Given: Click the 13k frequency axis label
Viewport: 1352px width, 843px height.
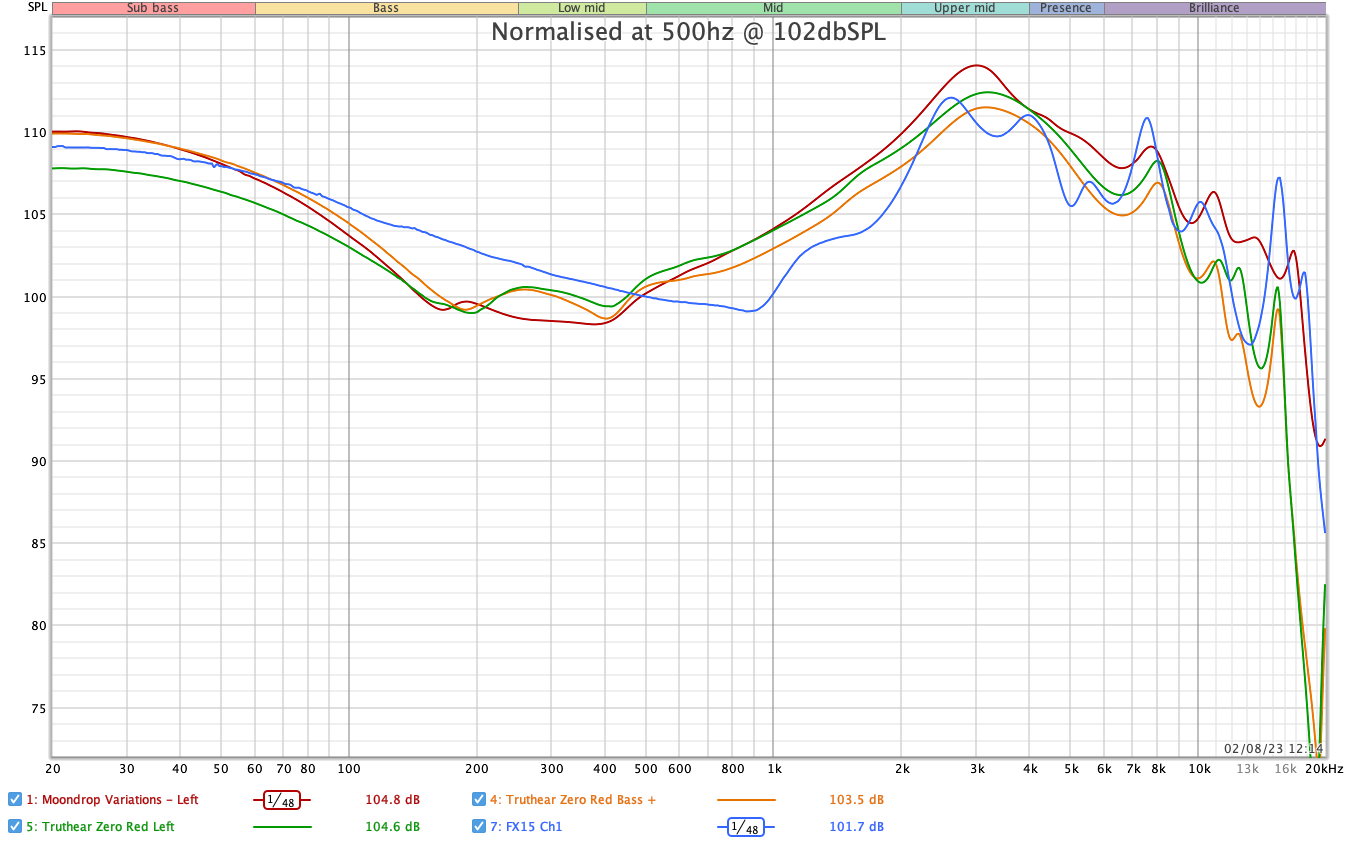Looking at the screenshot, I should (1247, 769).
